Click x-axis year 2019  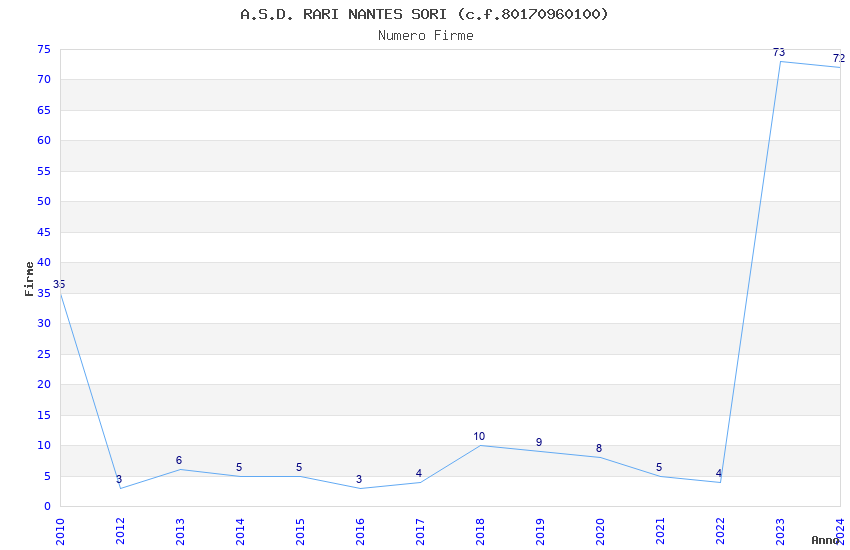pos(540,532)
